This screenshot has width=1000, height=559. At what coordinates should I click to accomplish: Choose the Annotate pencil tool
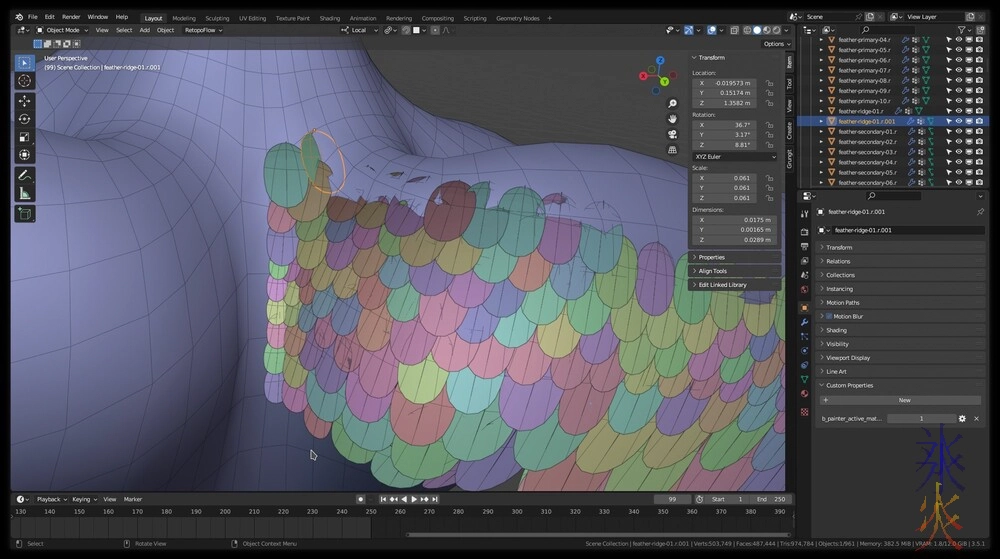(24, 175)
